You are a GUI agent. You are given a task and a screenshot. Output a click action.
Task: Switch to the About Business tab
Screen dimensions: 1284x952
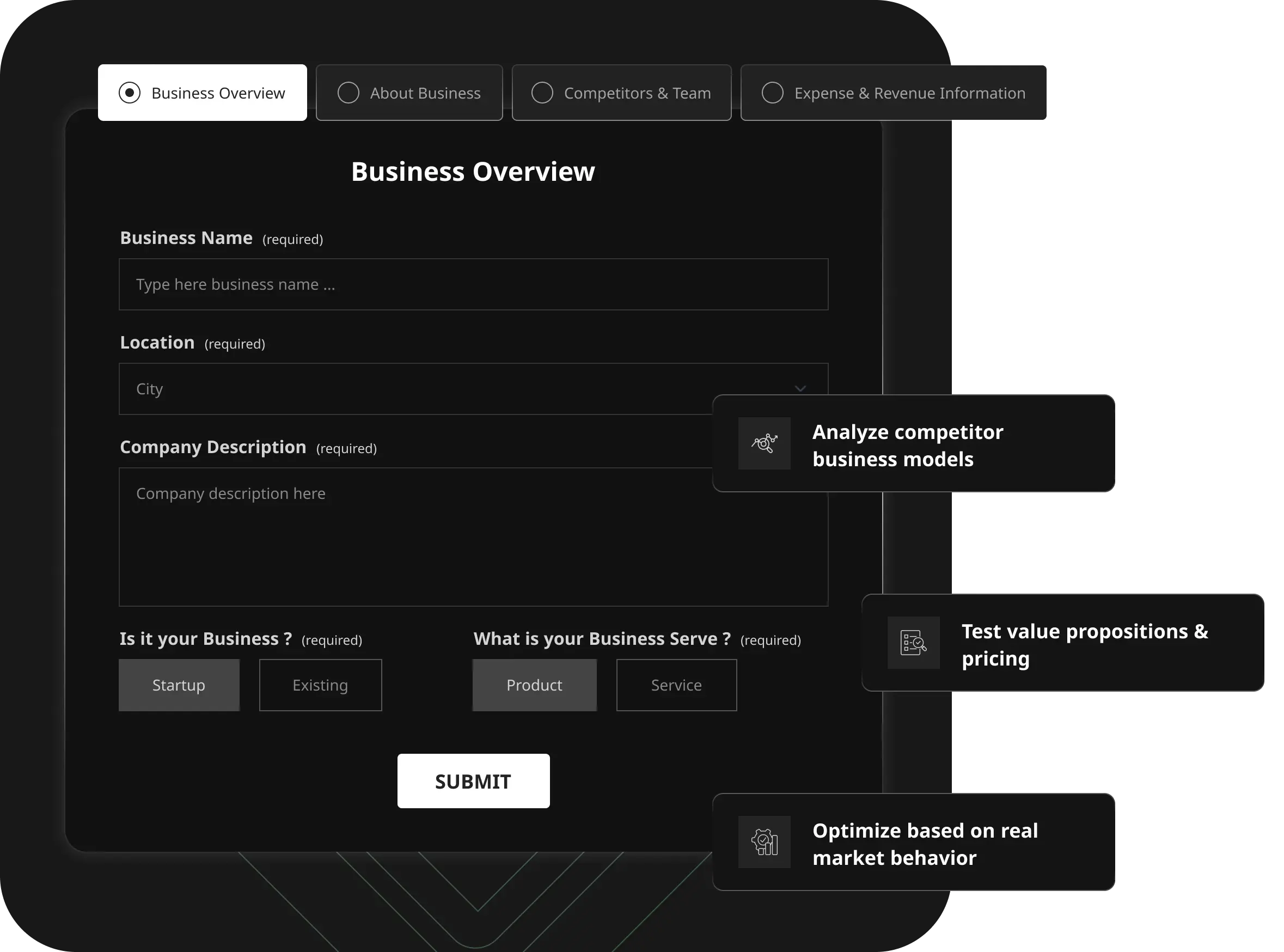tap(425, 93)
